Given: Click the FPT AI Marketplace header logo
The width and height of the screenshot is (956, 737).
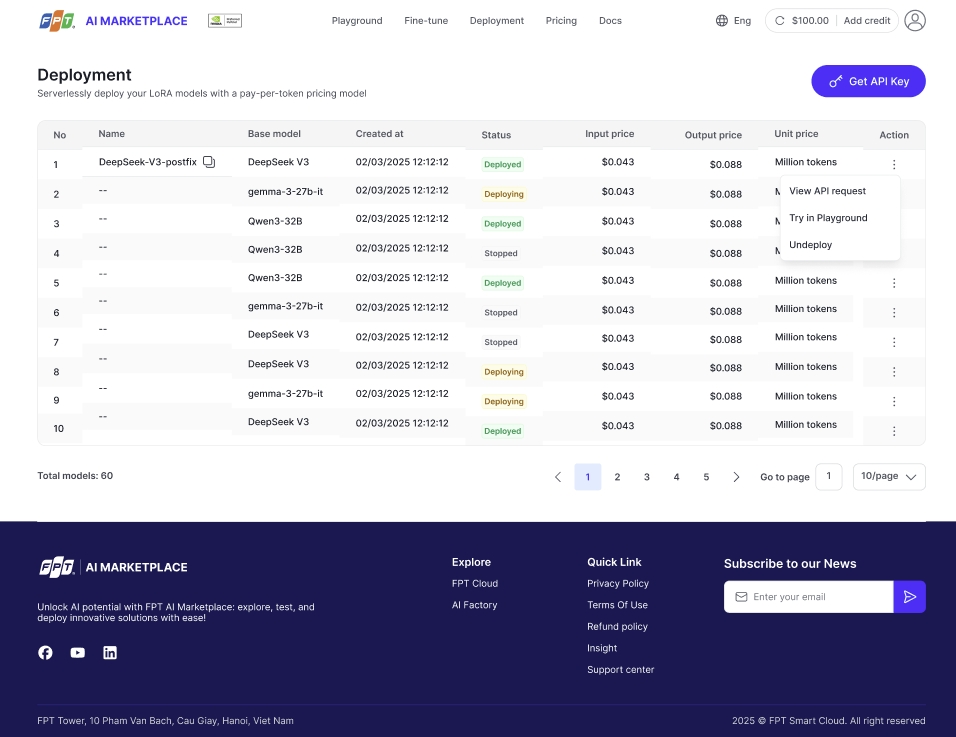Looking at the screenshot, I should 113,20.
